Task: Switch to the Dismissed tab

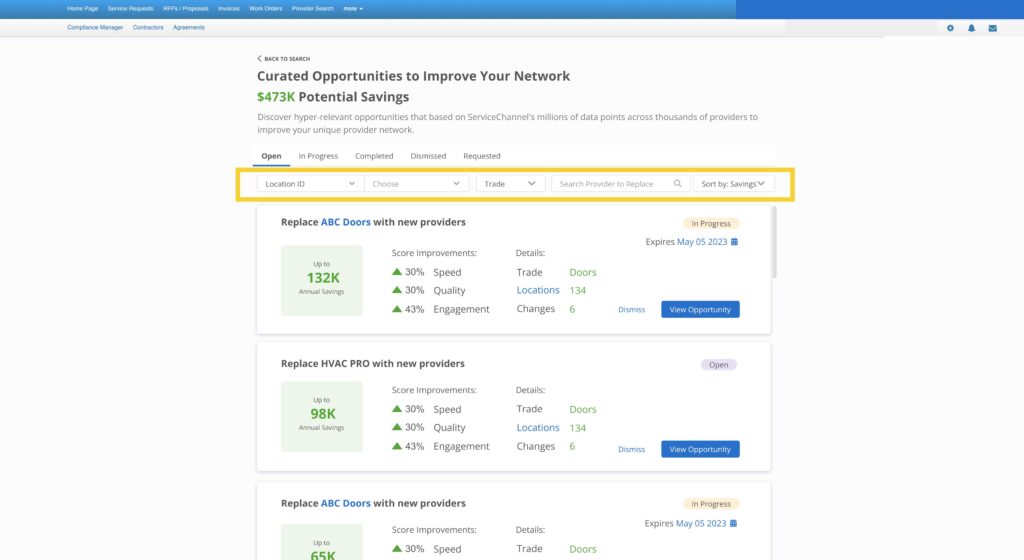Action: click(x=428, y=156)
